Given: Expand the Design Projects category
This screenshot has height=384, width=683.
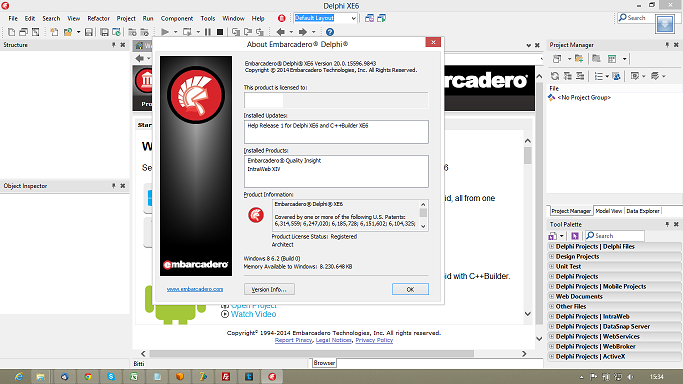Looking at the screenshot, I should point(551,256).
